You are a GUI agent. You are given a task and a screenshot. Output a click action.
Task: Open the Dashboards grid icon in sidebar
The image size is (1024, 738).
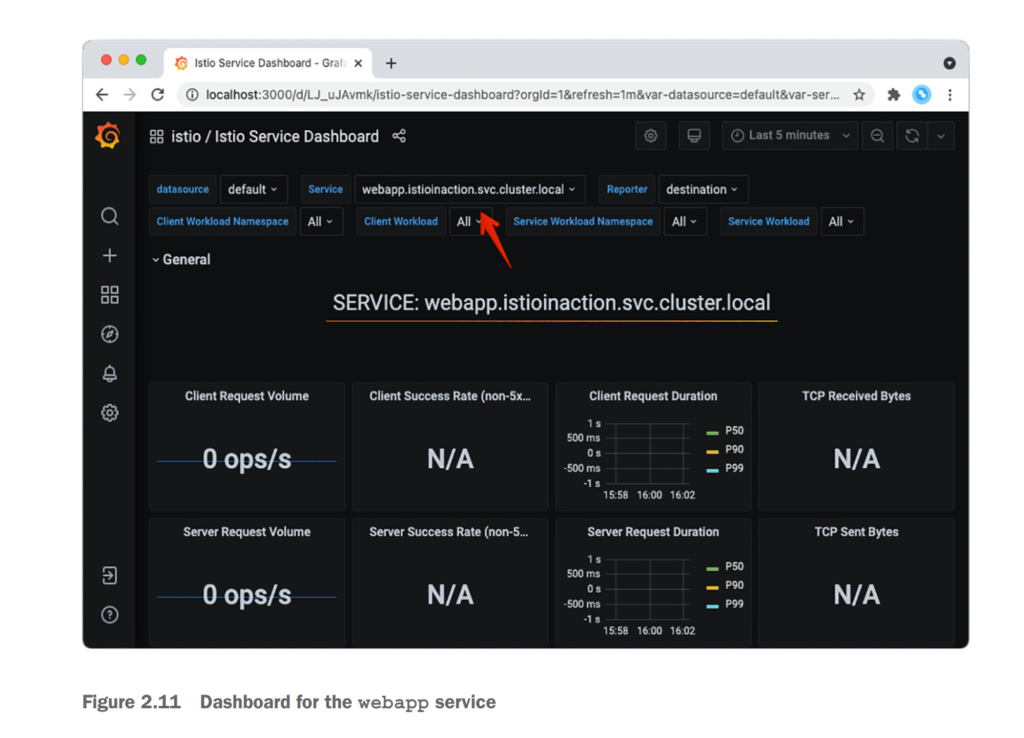pyautogui.click(x=110, y=295)
